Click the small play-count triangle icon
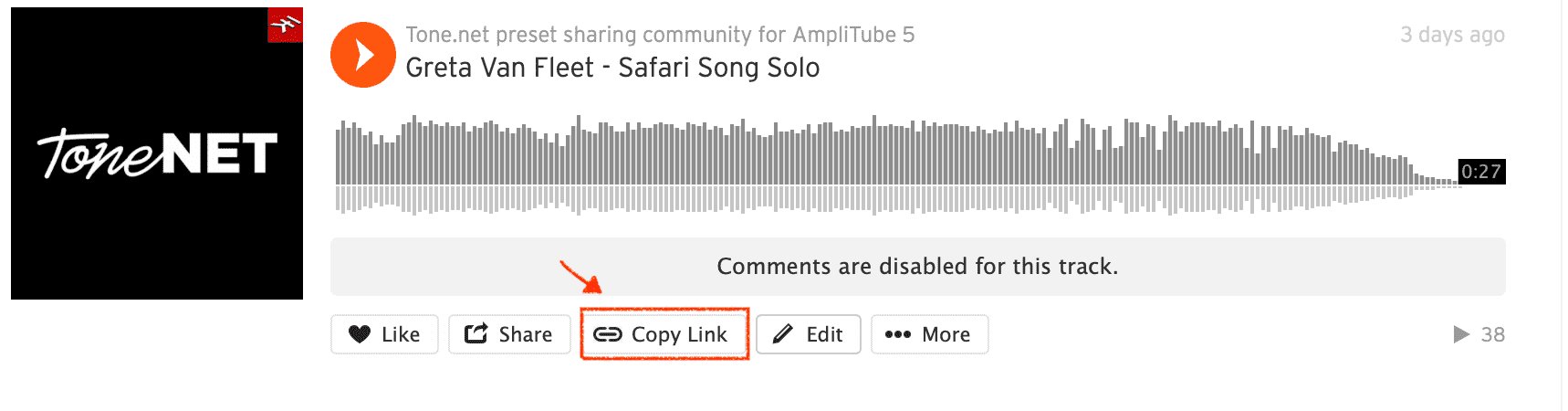The width and height of the screenshot is (1568, 411). (x=1461, y=334)
